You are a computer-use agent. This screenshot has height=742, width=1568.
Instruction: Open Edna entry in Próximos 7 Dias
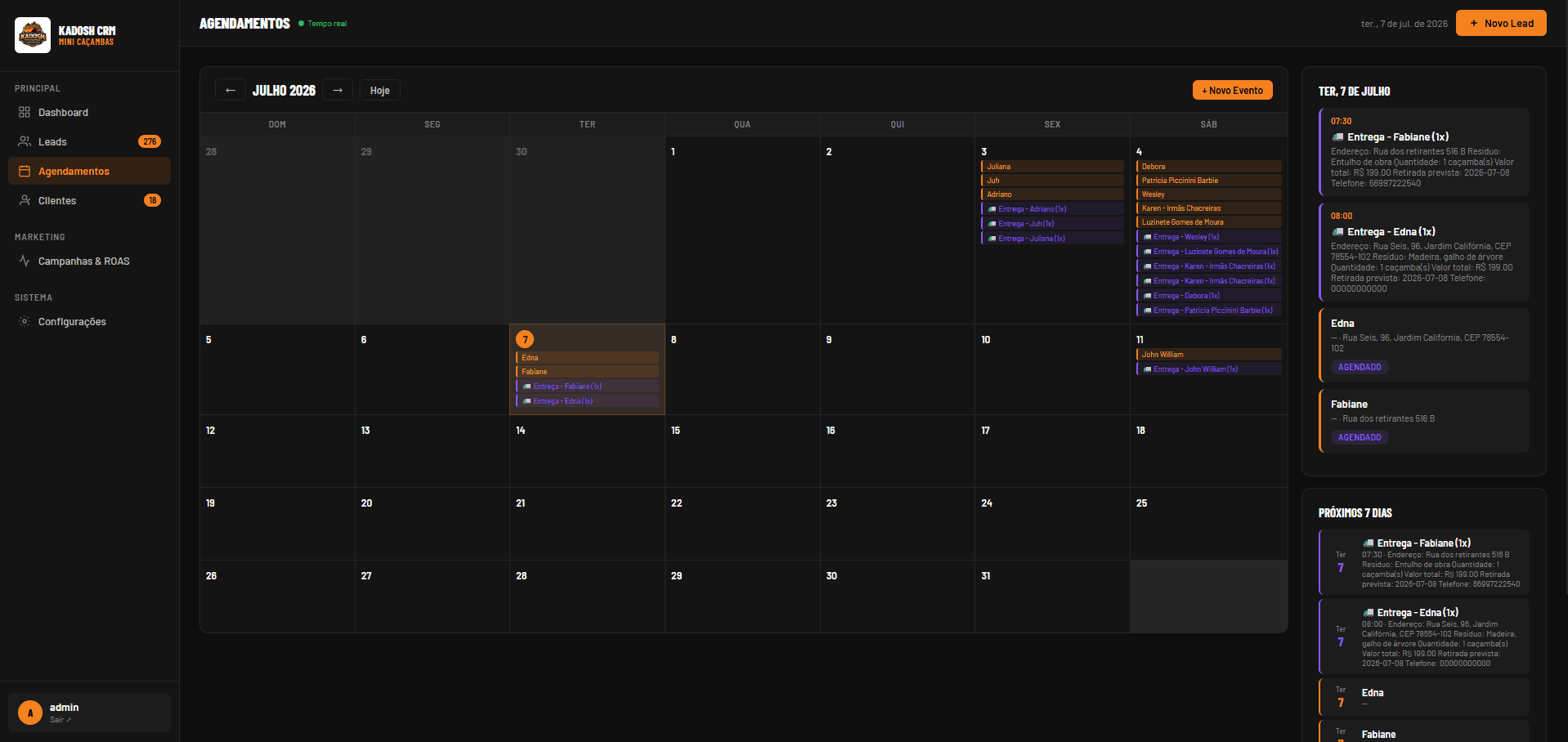coord(1424,697)
